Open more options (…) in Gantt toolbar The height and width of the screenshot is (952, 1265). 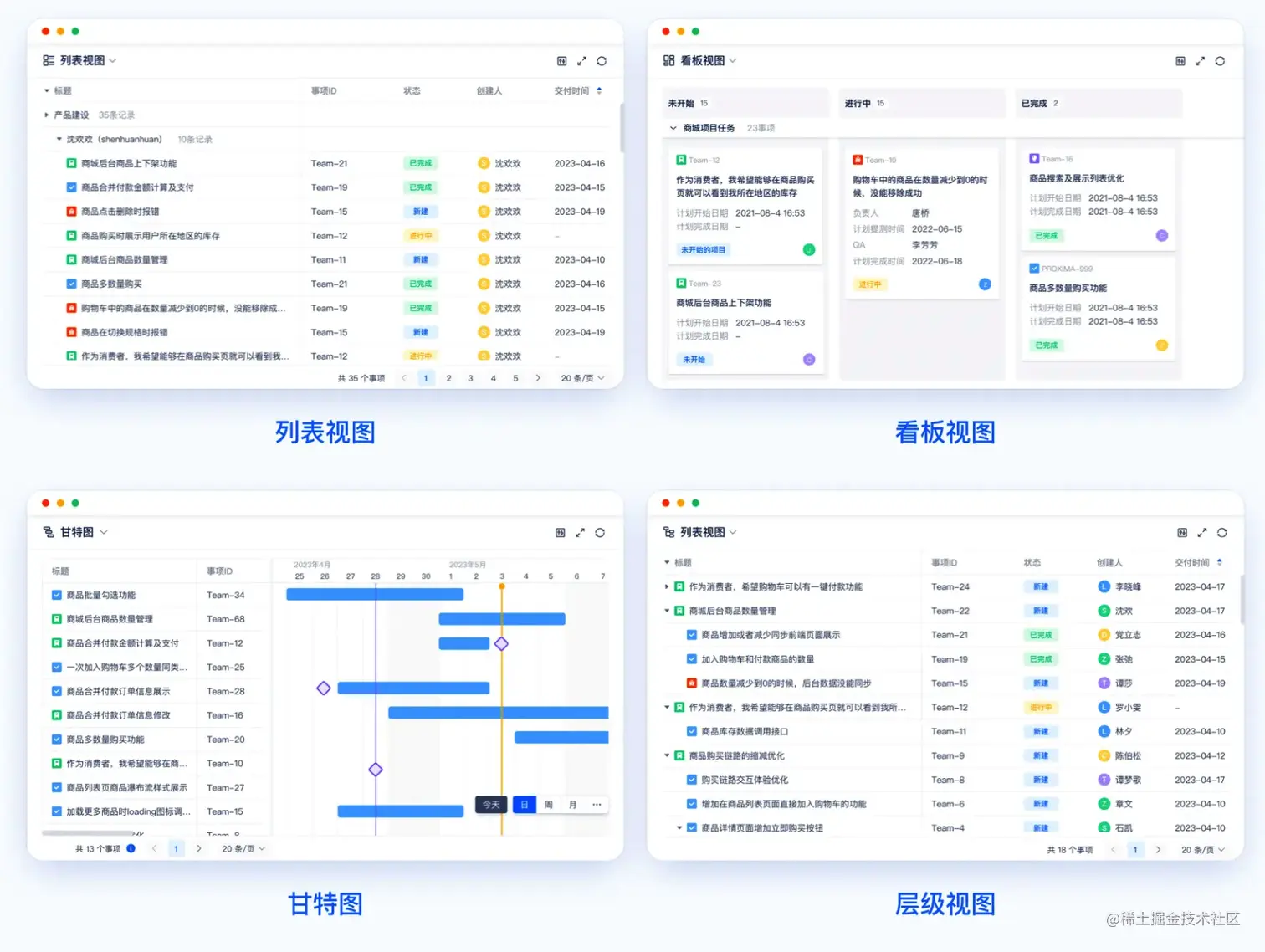tap(597, 805)
